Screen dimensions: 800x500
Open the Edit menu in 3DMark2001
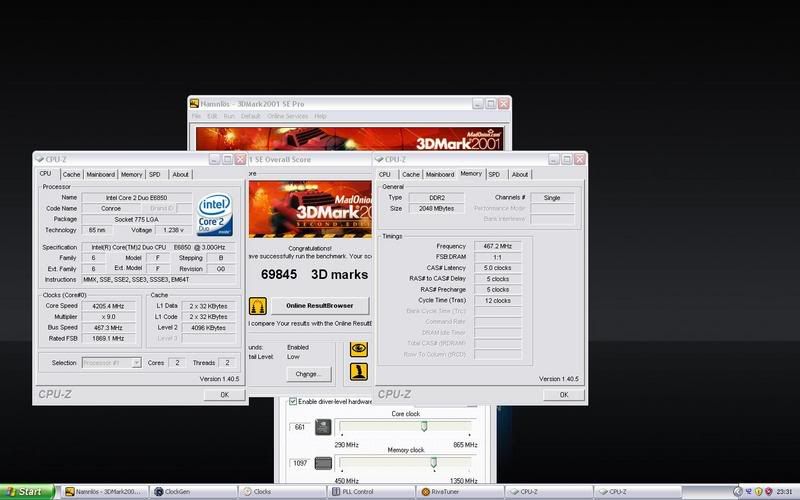(212, 116)
